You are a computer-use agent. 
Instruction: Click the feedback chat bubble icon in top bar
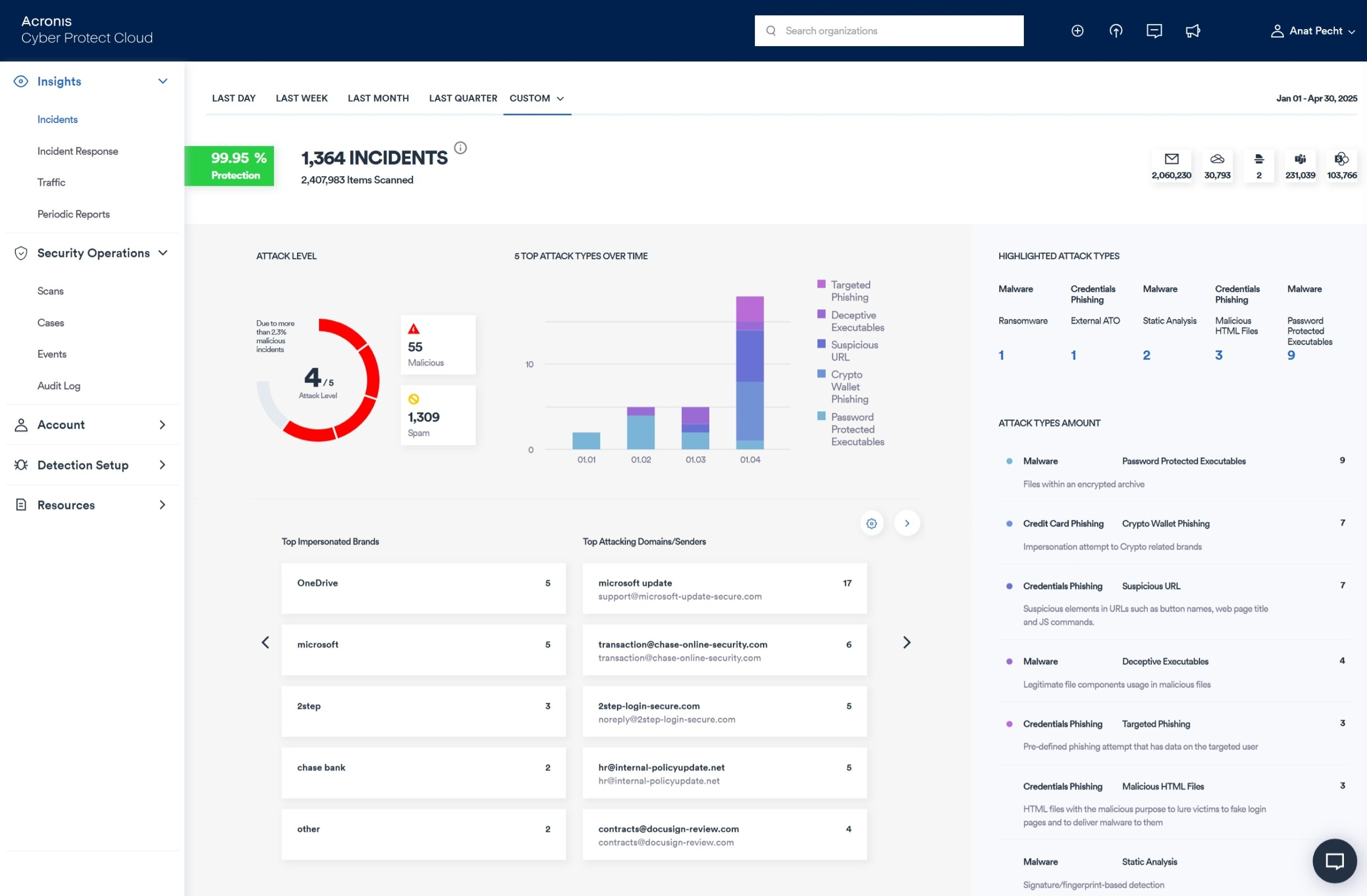coord(1154,31)
